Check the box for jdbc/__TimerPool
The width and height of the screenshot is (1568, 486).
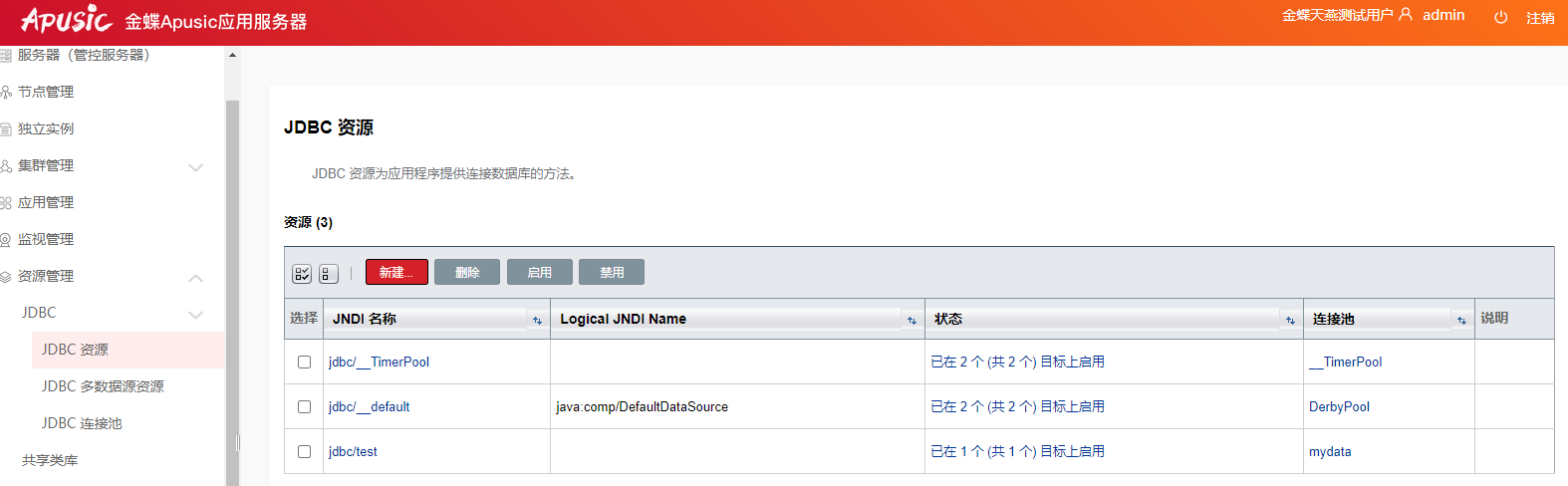click(305, 363)
